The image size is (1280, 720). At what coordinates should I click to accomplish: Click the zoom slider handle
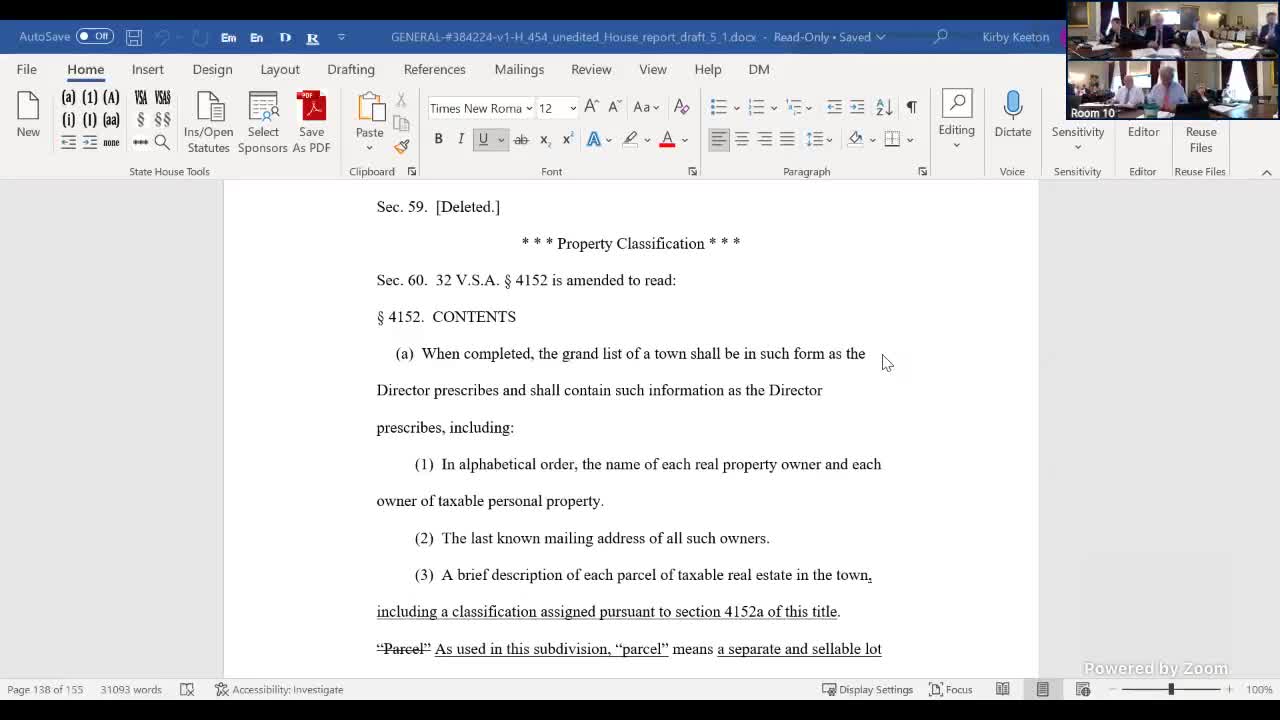tap(1170, 689)
